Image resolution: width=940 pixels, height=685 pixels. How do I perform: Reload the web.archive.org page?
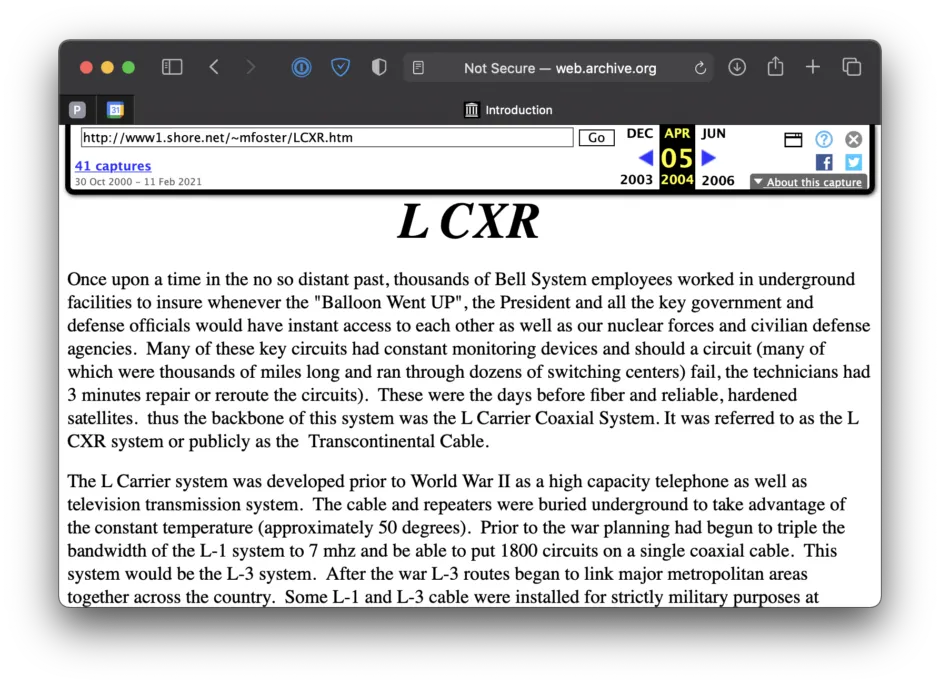[700, 68]
